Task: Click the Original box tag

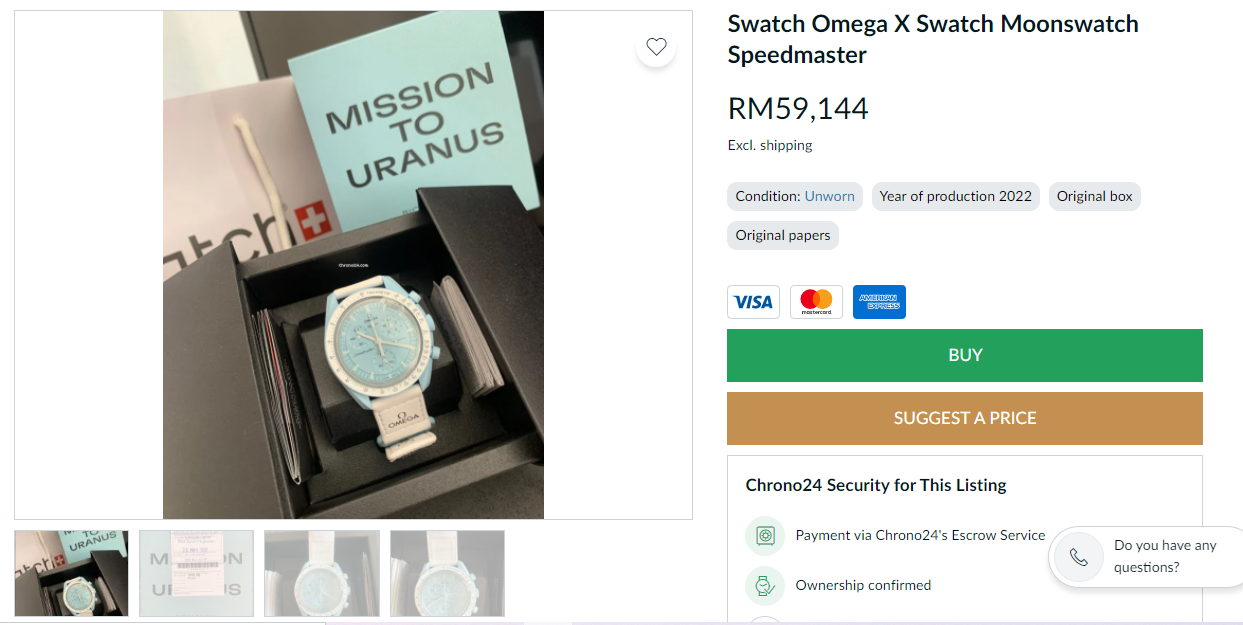Action: (x=1094, y=196)
